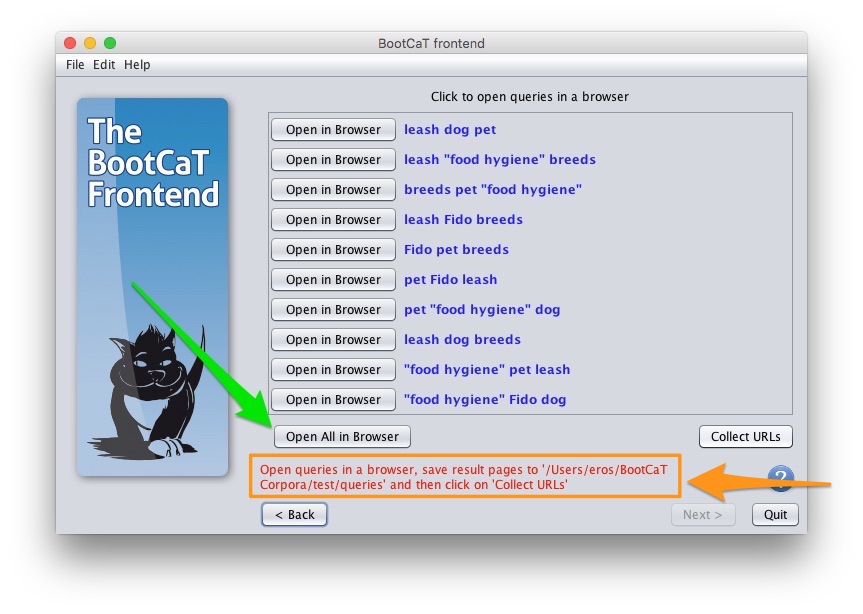Open 'pet Fido leash' query in browser
Screen dimensions: 863x614
pyautogui.click(x=333, y=279)
